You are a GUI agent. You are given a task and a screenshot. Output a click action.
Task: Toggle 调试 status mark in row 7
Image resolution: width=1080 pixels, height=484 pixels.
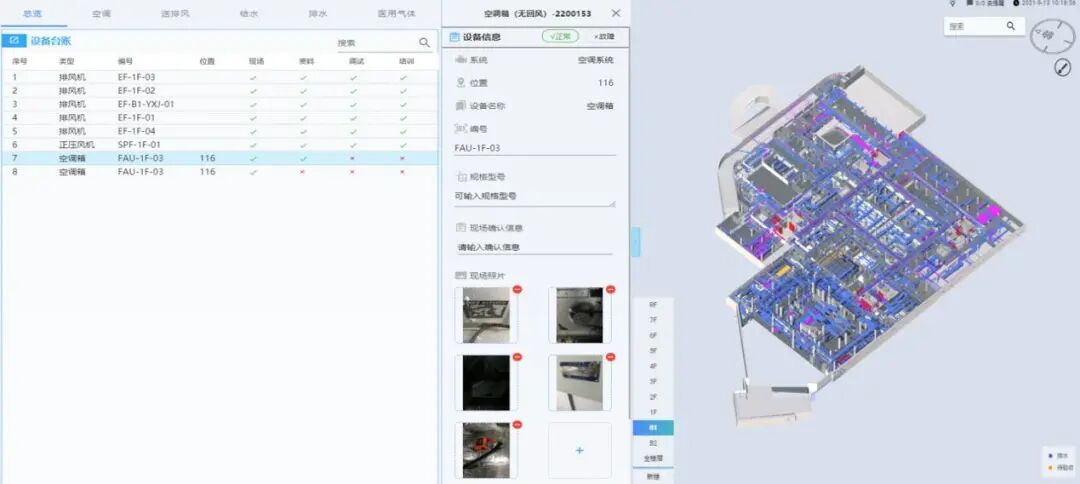point(353,158)
